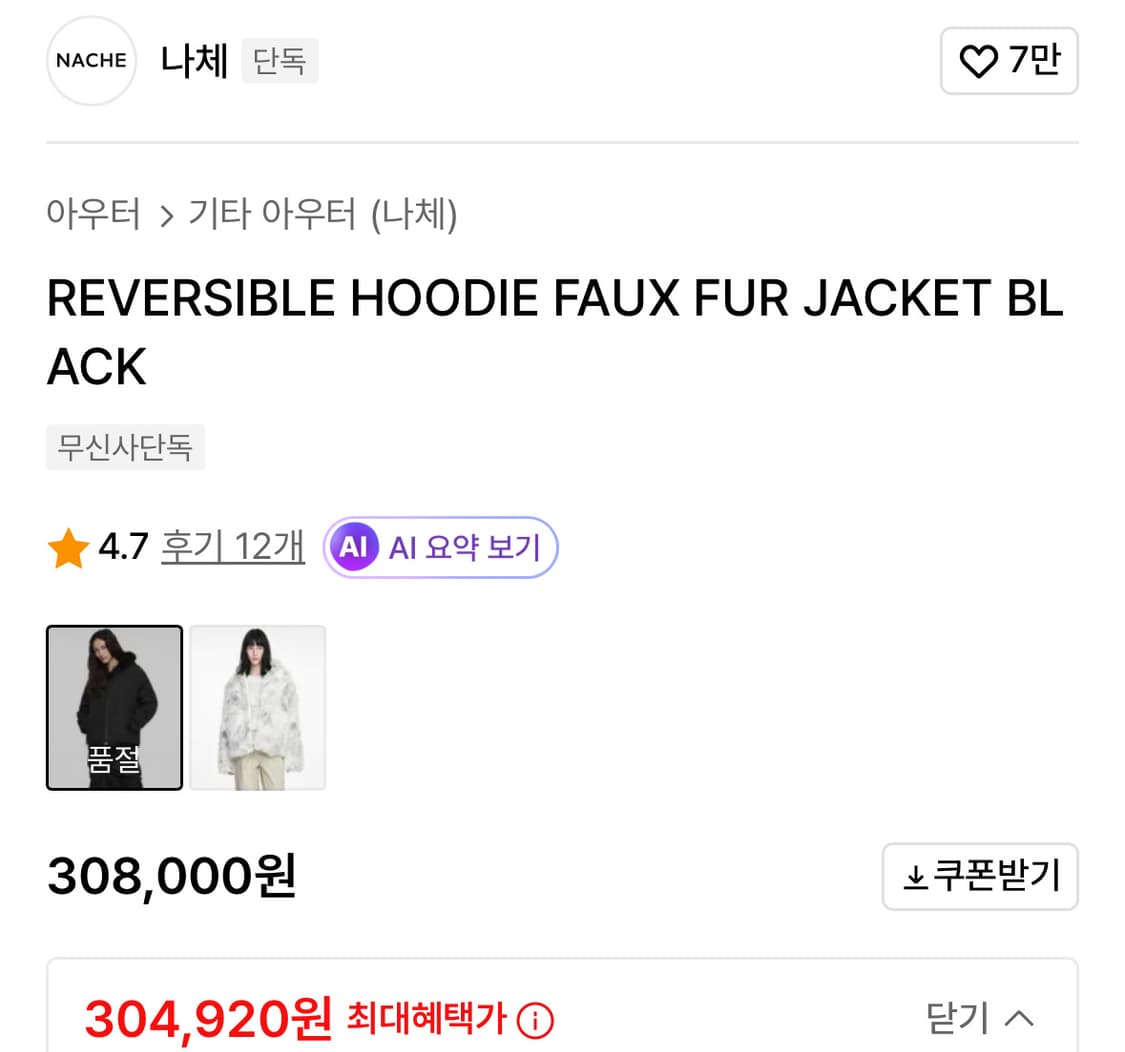Click the info icon beside 최대혜택가
The height and width of the screenshot is (1052, 1125).
click(535, 1020)
